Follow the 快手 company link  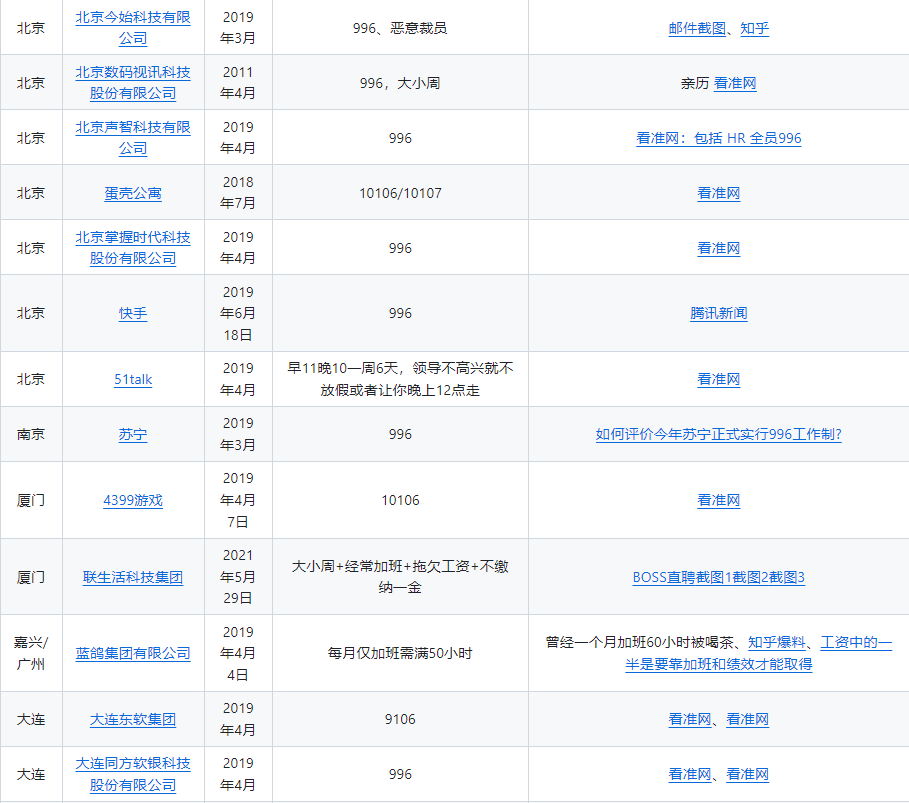tap(133, 313)
